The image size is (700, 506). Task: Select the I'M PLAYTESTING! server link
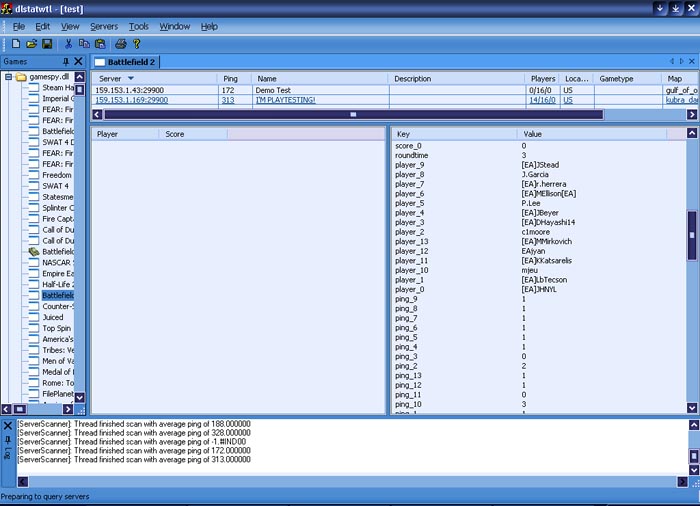coord(285,100)
